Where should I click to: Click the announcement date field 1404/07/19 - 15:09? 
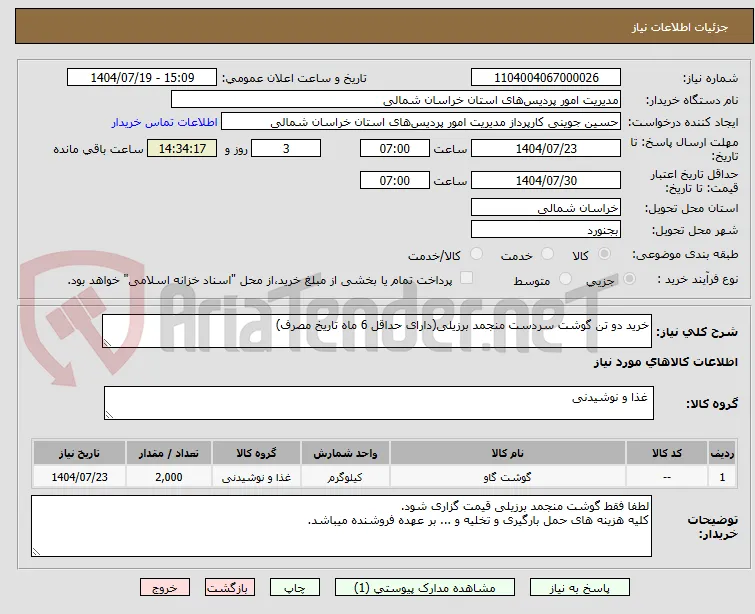tap(142, 78)
